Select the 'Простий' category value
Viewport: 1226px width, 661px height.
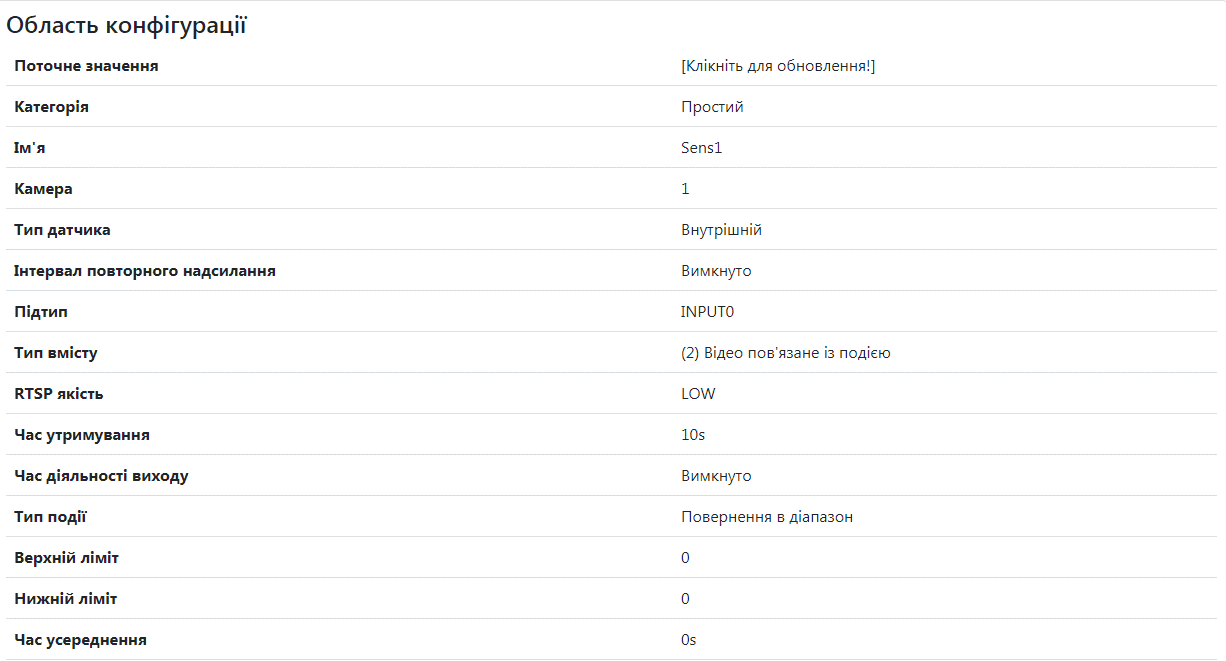pos(712,107)
